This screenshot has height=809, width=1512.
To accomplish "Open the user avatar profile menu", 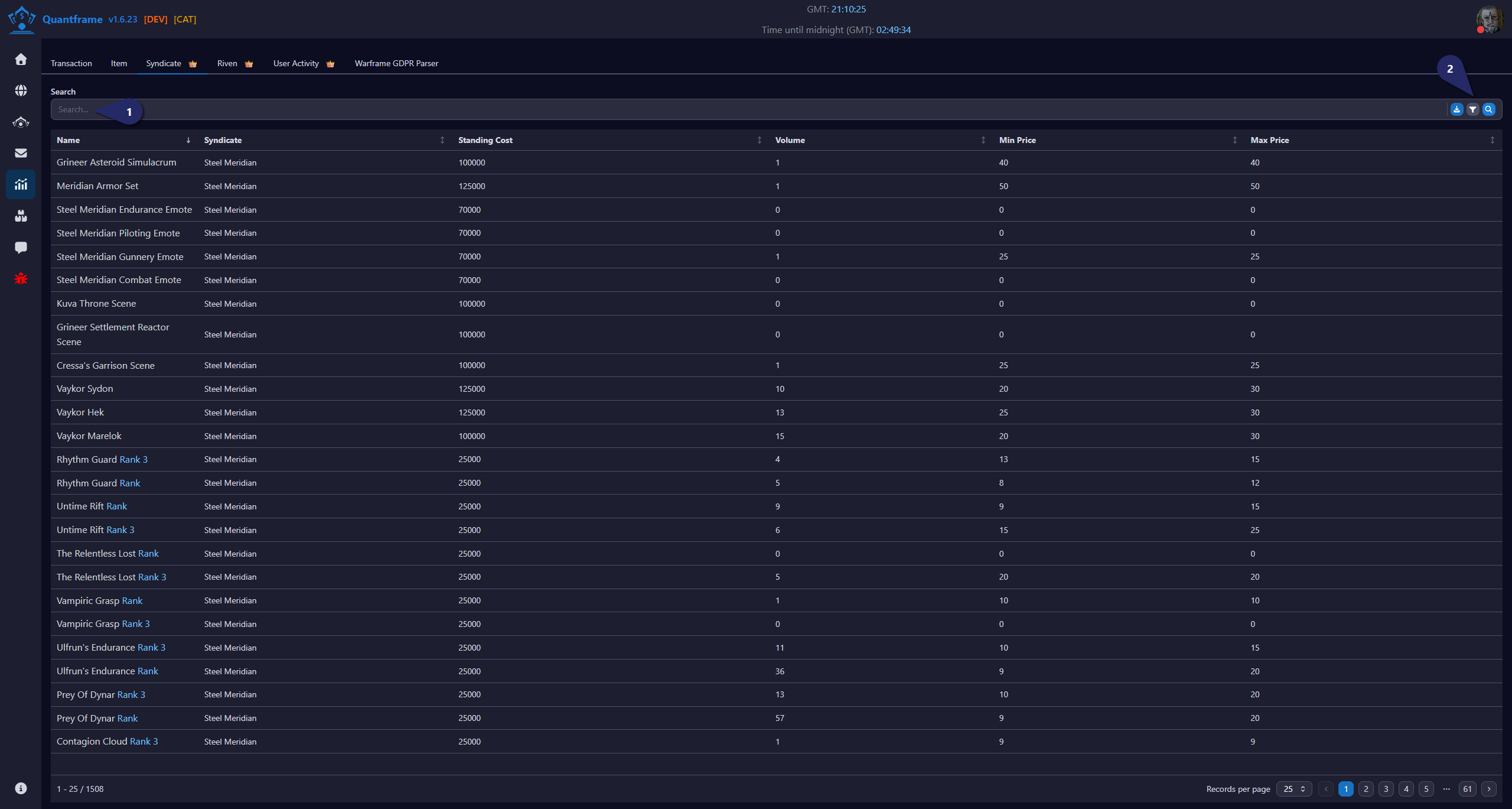I will coord(1490,20).
